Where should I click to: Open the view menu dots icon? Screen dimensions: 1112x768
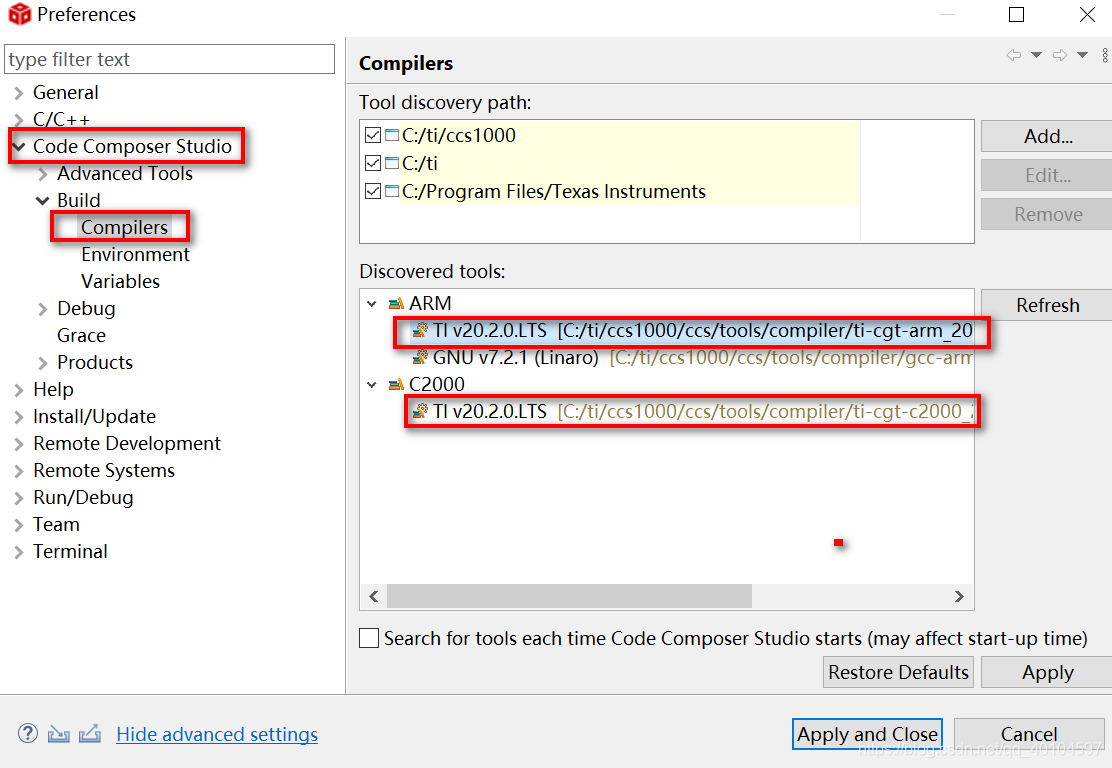click(x=1105, y=55)
